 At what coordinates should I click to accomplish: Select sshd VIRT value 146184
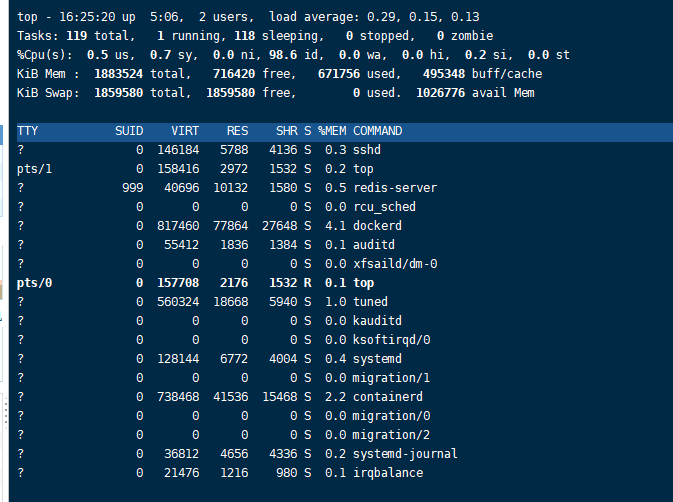coord(178,150)
